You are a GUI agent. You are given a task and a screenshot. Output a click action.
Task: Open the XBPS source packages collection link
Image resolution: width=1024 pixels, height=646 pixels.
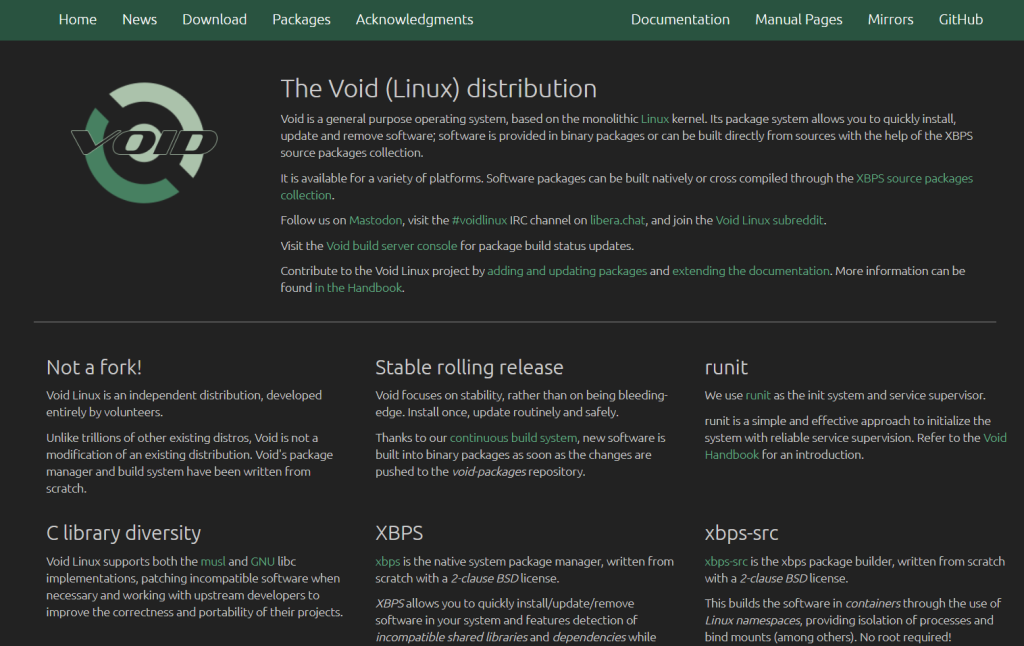pyautogui.click(x=914, y=178)
